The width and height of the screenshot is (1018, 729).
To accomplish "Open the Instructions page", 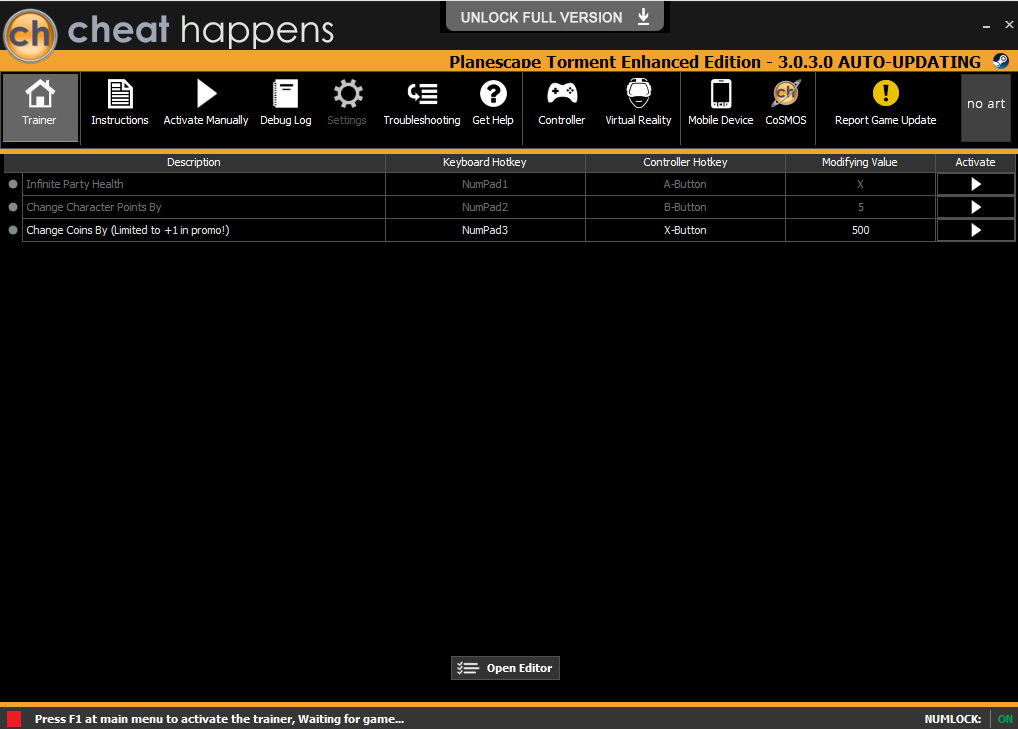I will point(119,104).
